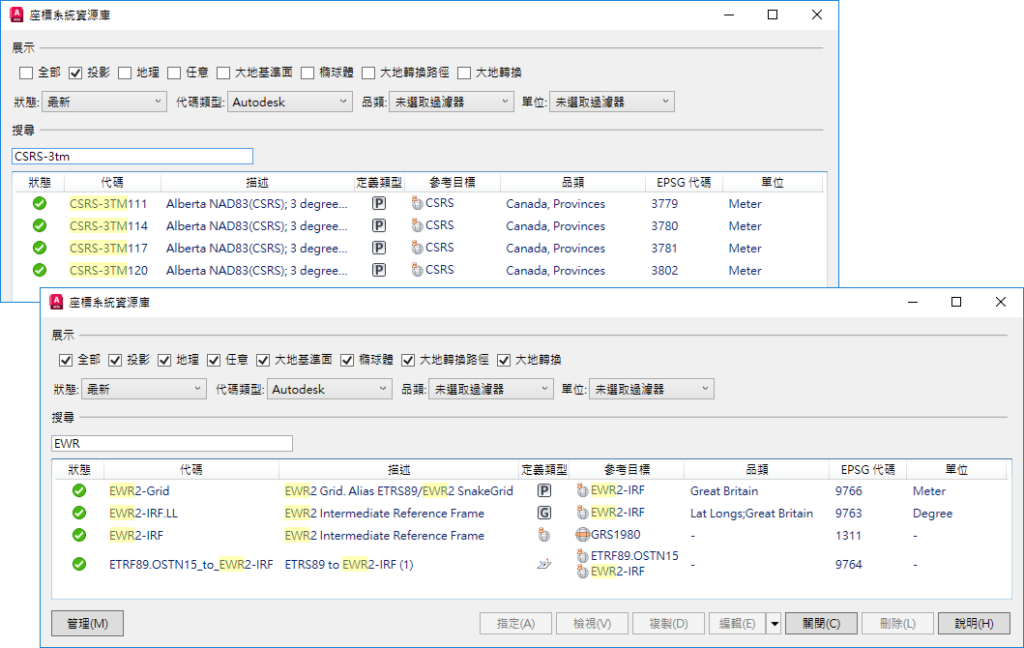
Task: Click the 管理(M) button
Action: (x=86, y=622)
